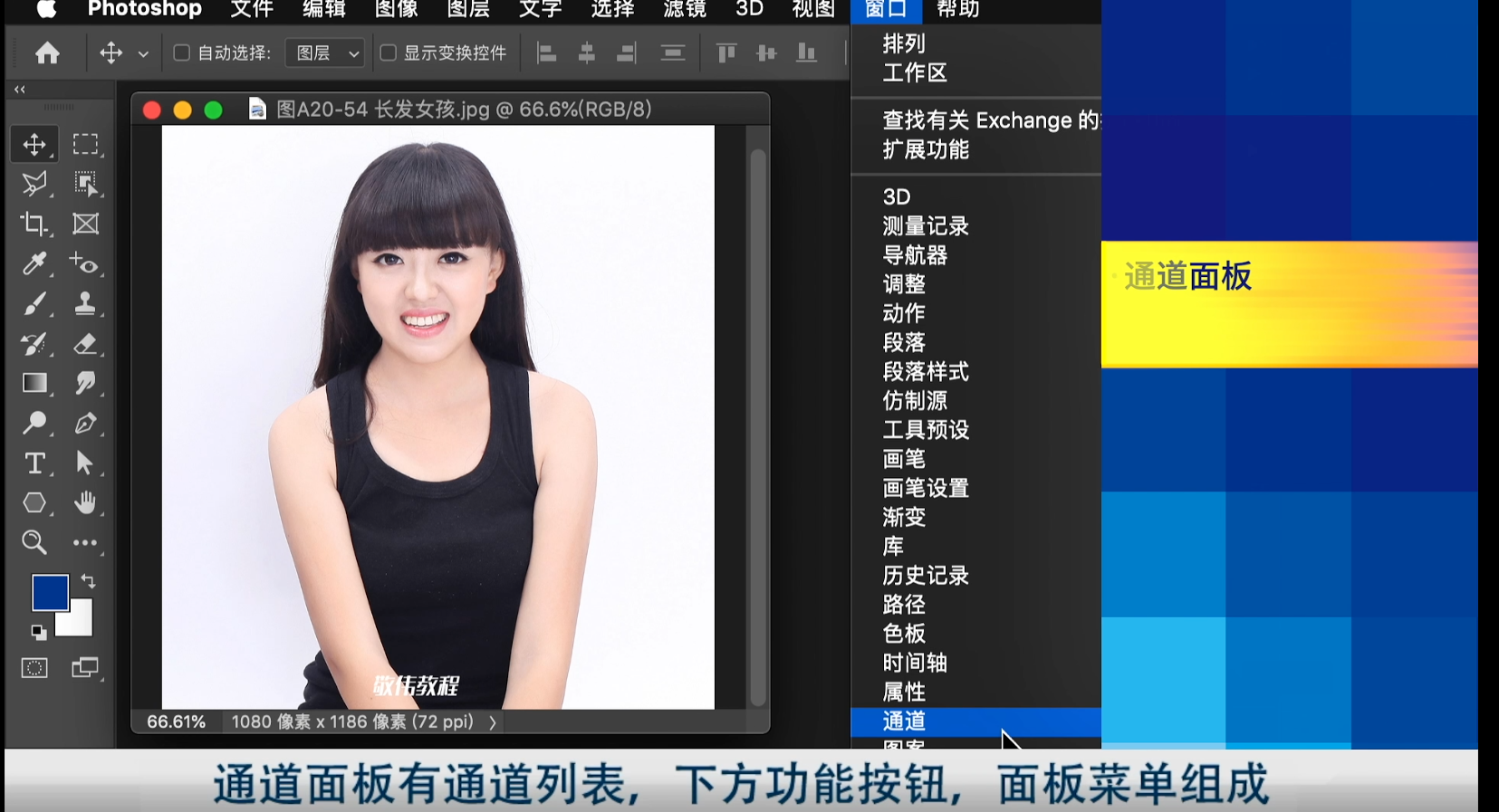Enable the 自动选择 checkbox
Viewport: 1499px width, 812px height.
tap(181, 53)
